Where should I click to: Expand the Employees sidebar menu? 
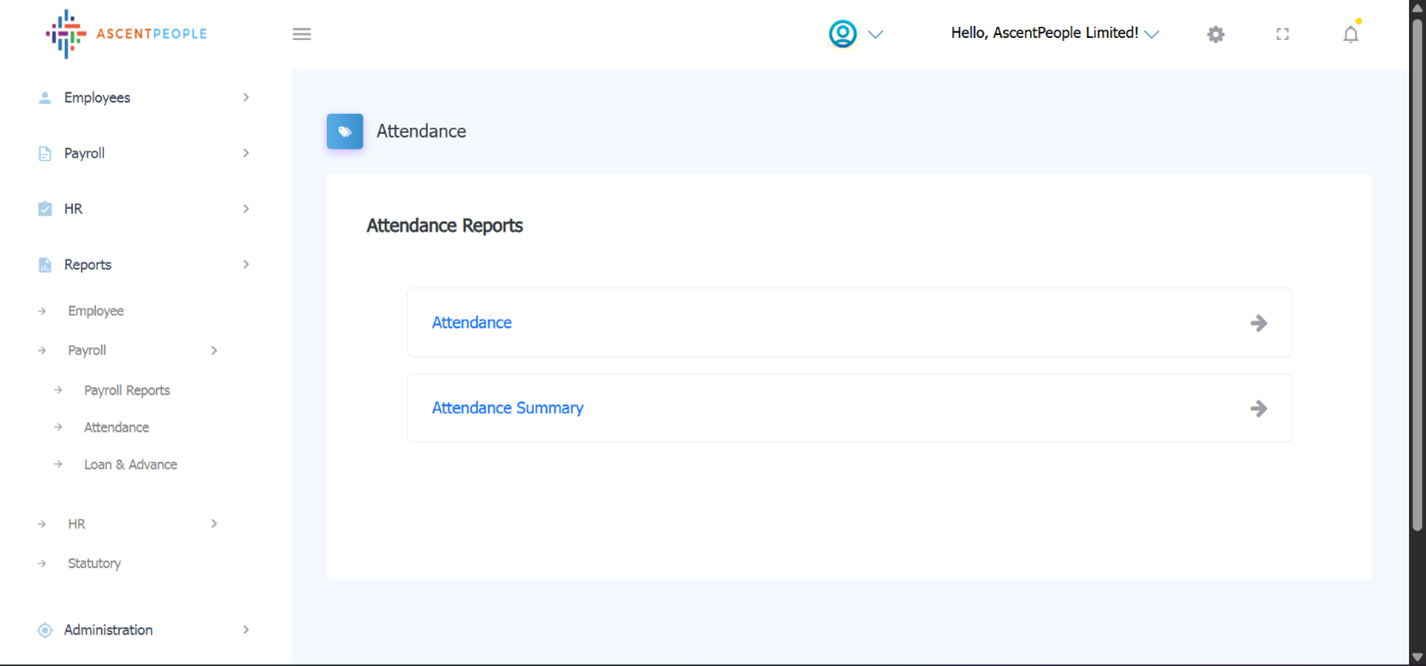tap(97, 98)
